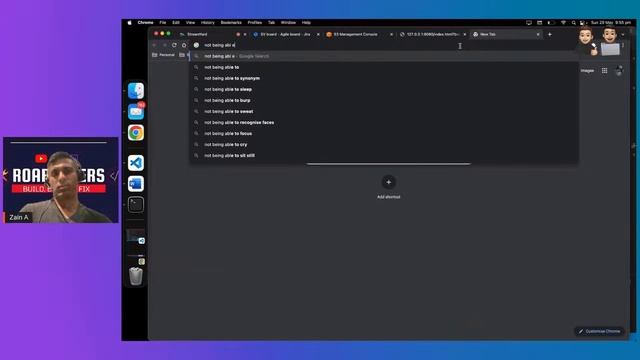Choose suggestion 'not being able to sleep'
This screenshot has height=360, width=640.
tap(384, 89)
